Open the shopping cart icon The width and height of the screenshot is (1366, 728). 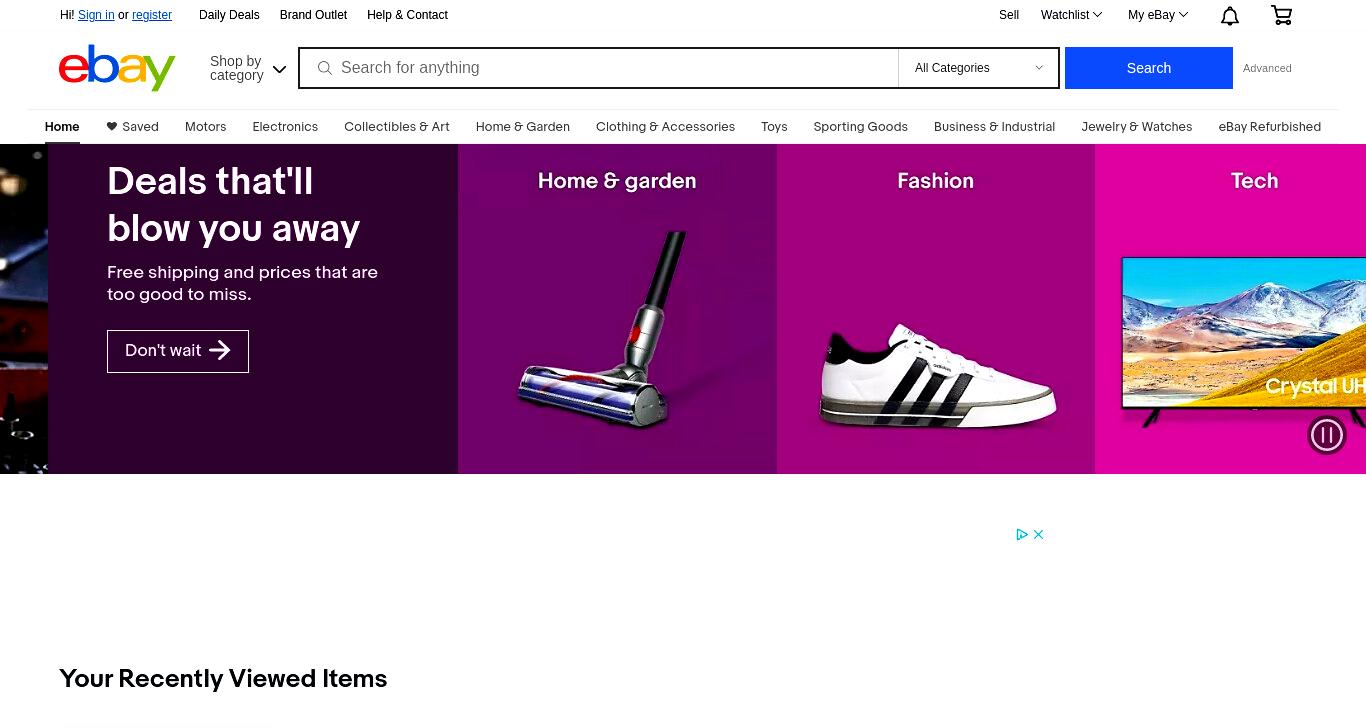tap(1281, 15)
